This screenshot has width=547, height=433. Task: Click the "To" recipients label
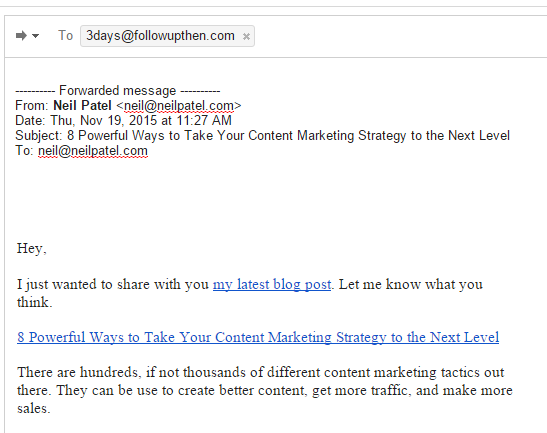(65, 36)
